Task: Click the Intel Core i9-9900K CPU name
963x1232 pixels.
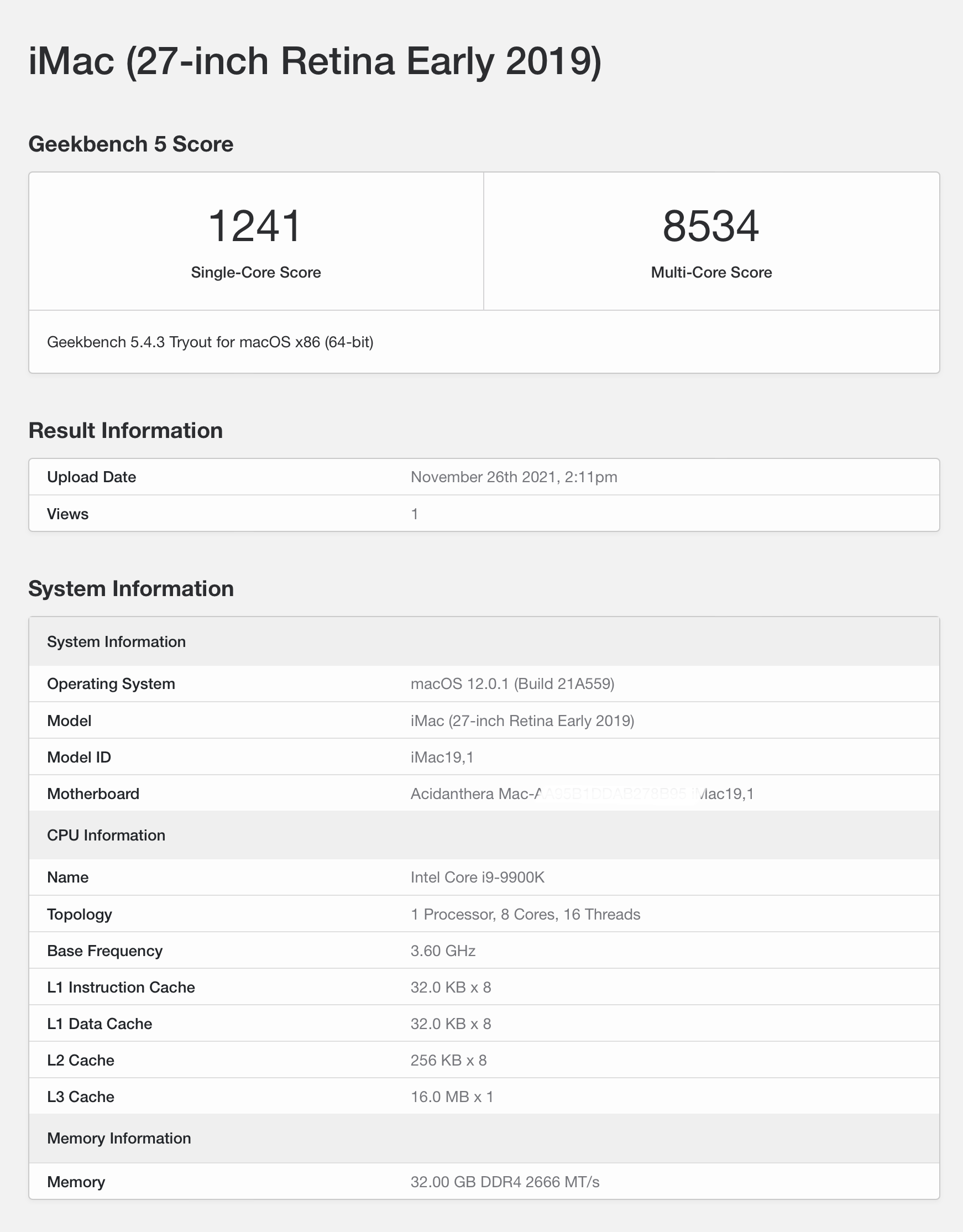Action: [477, 877]
